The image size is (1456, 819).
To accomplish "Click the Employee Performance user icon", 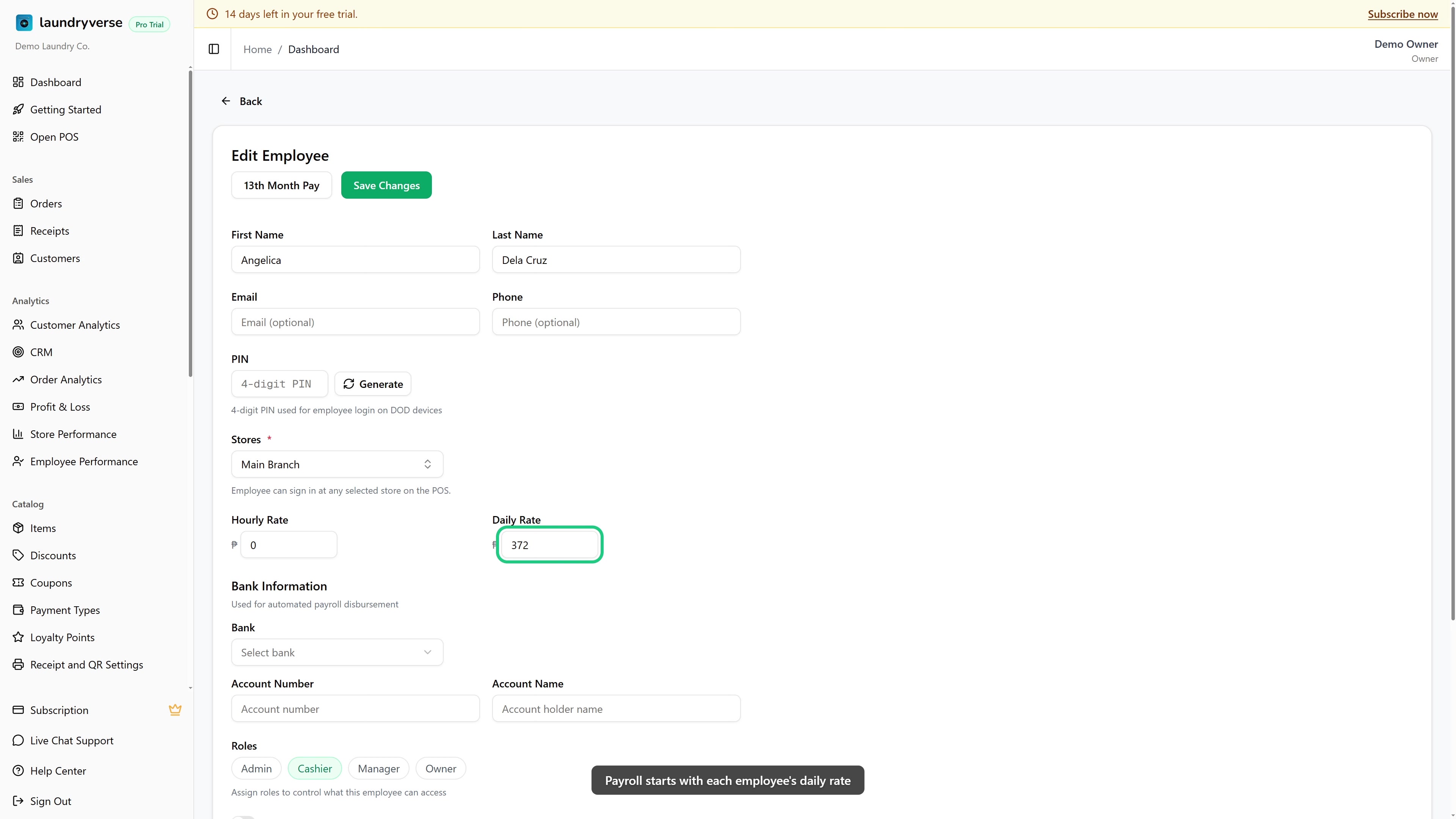I will [x=18, y=461].
